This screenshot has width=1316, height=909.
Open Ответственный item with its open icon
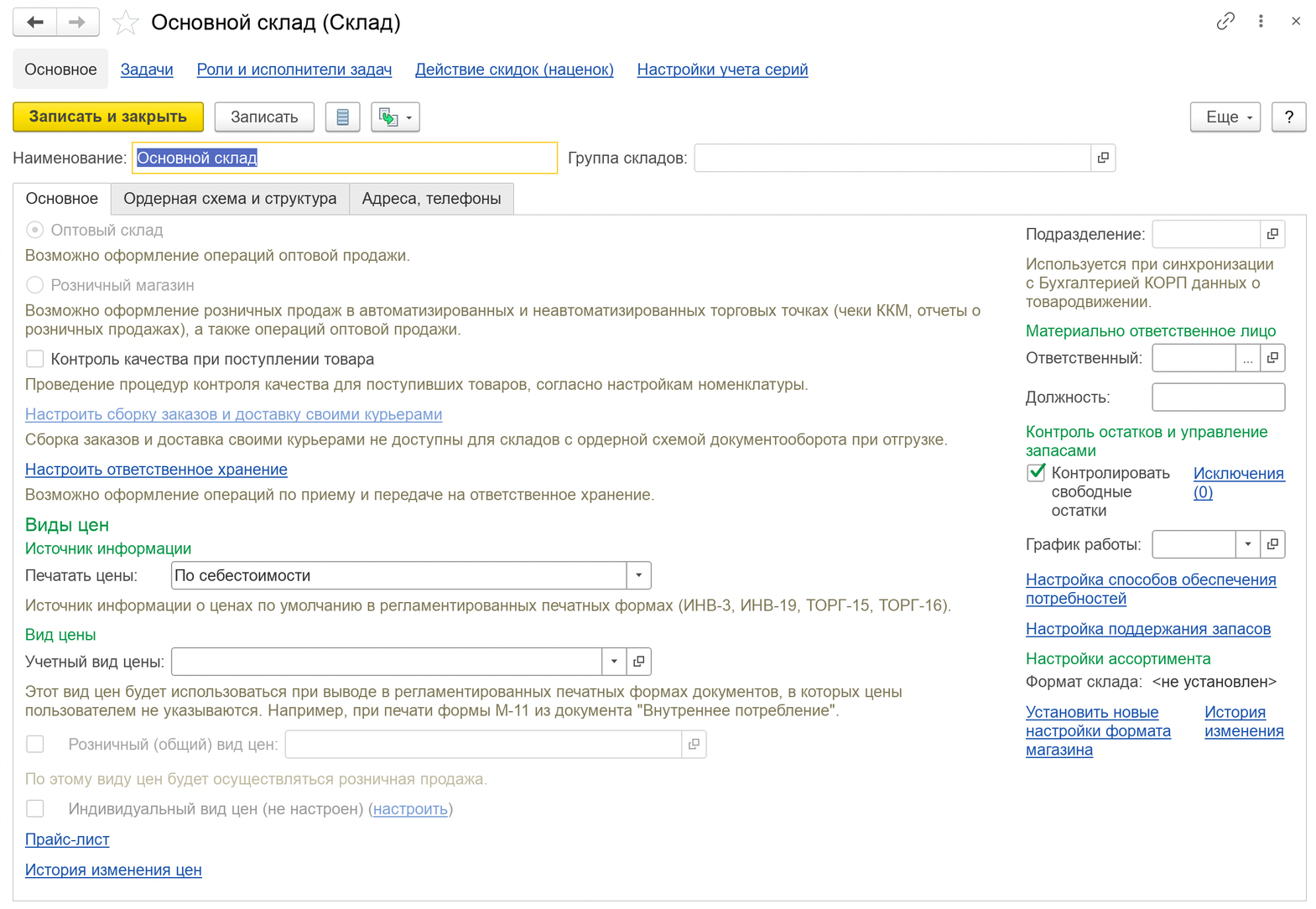(1272, 358)
